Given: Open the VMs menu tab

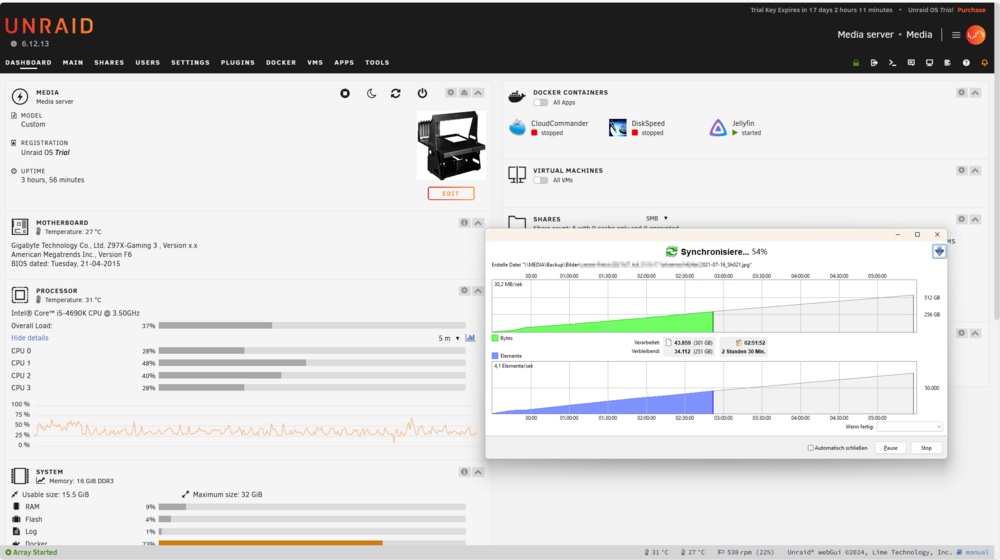Looking at the screenshot, I should click(x=315, y=63).
